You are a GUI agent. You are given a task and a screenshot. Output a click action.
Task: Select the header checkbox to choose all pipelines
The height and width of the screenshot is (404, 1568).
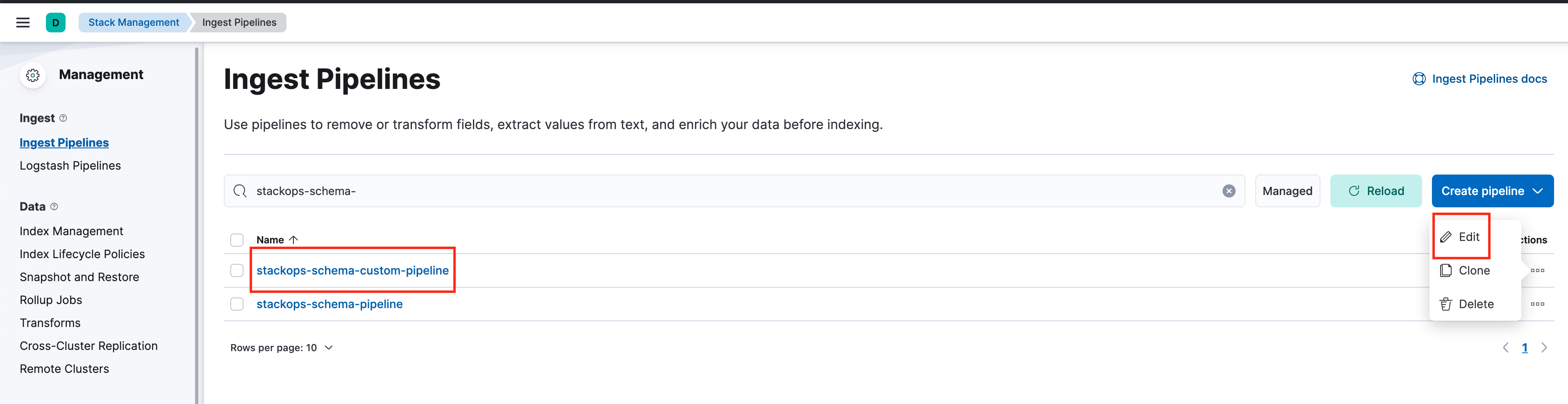tap(237, 240)
